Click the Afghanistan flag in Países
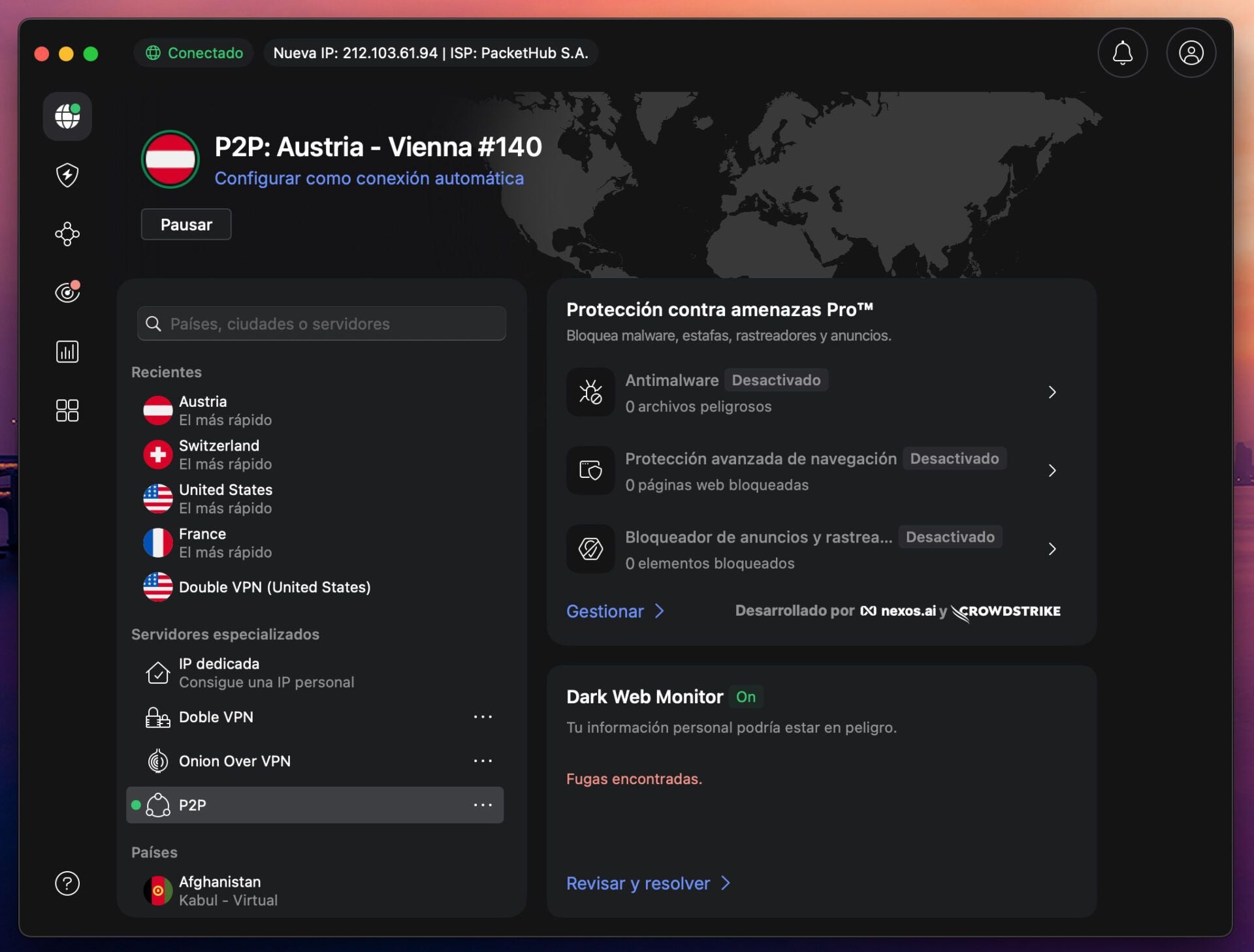 point(157,891)
